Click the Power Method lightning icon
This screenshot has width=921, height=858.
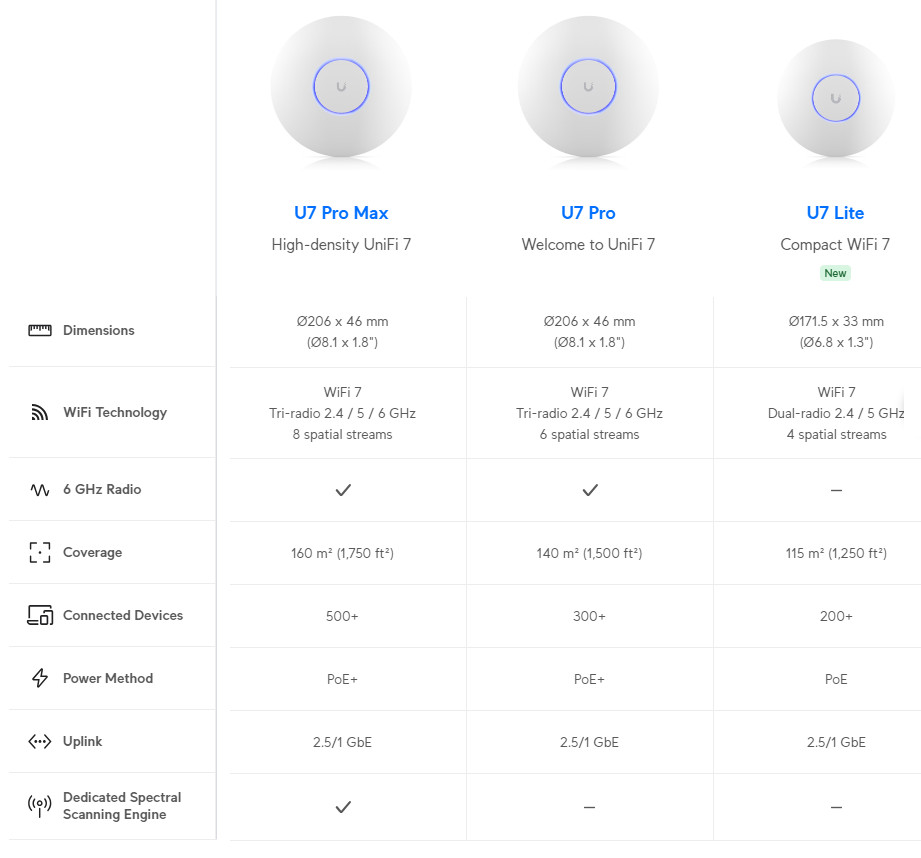40,678
